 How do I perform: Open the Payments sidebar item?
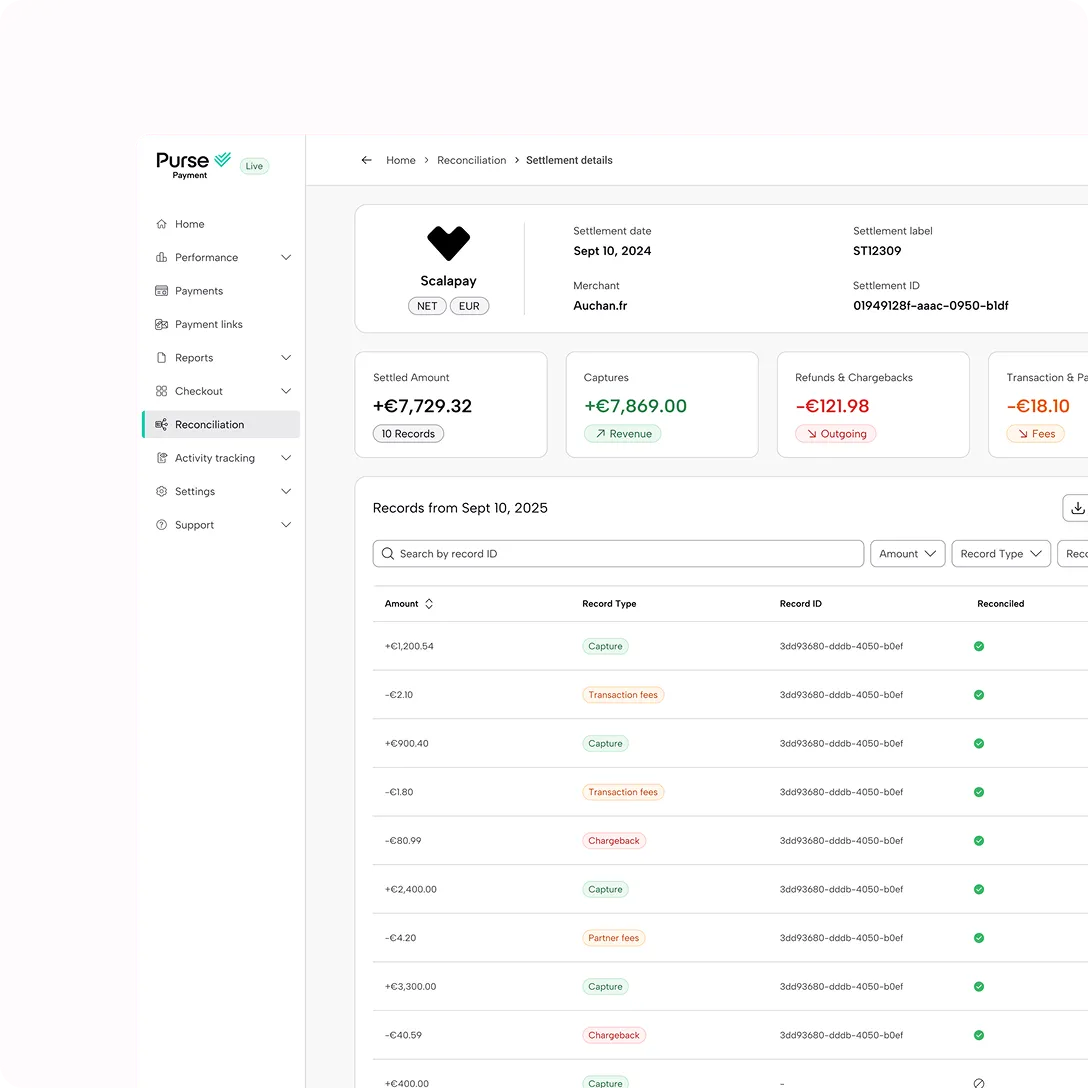click(x=221, y=291)
